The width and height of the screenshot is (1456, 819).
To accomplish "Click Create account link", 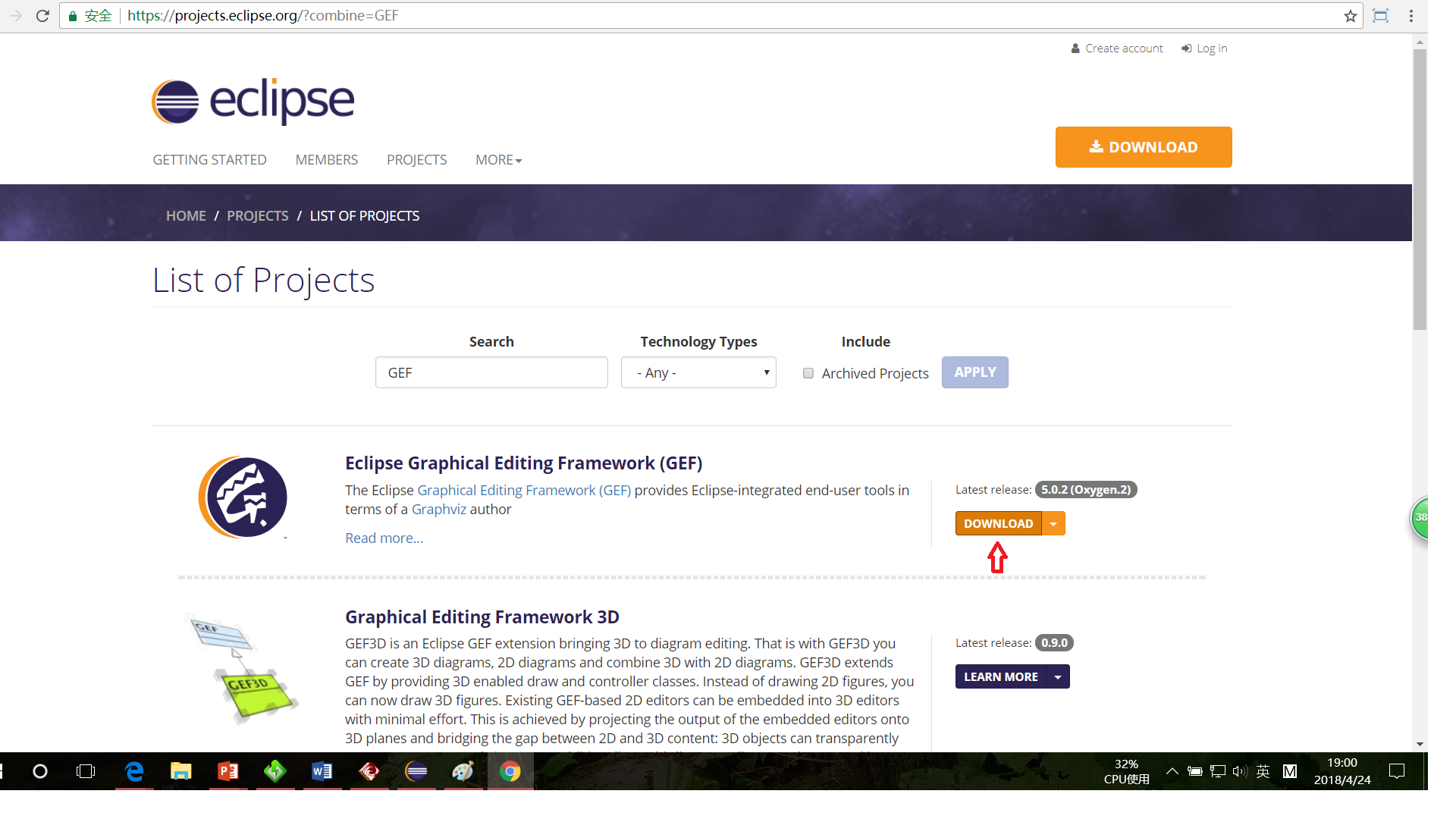I will point(1117,49).
